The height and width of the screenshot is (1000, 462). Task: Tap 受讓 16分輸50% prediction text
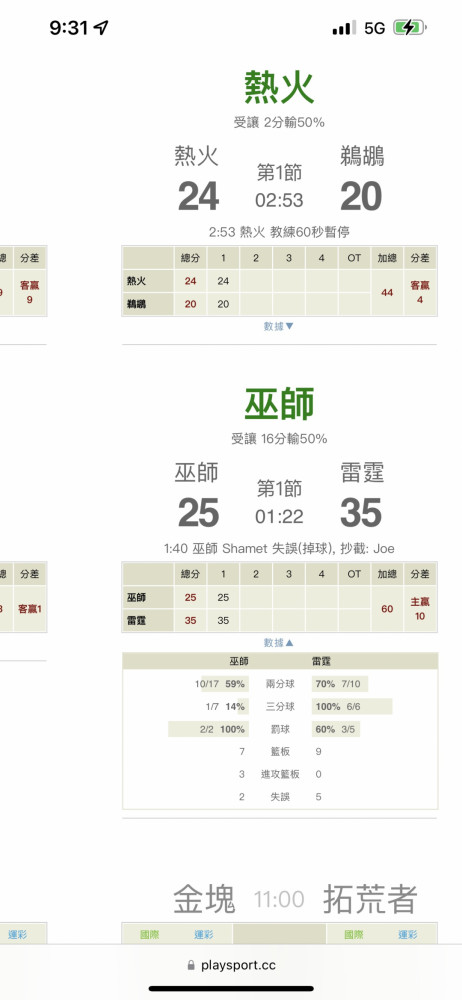pyautogui.click(x=279, y=439)
